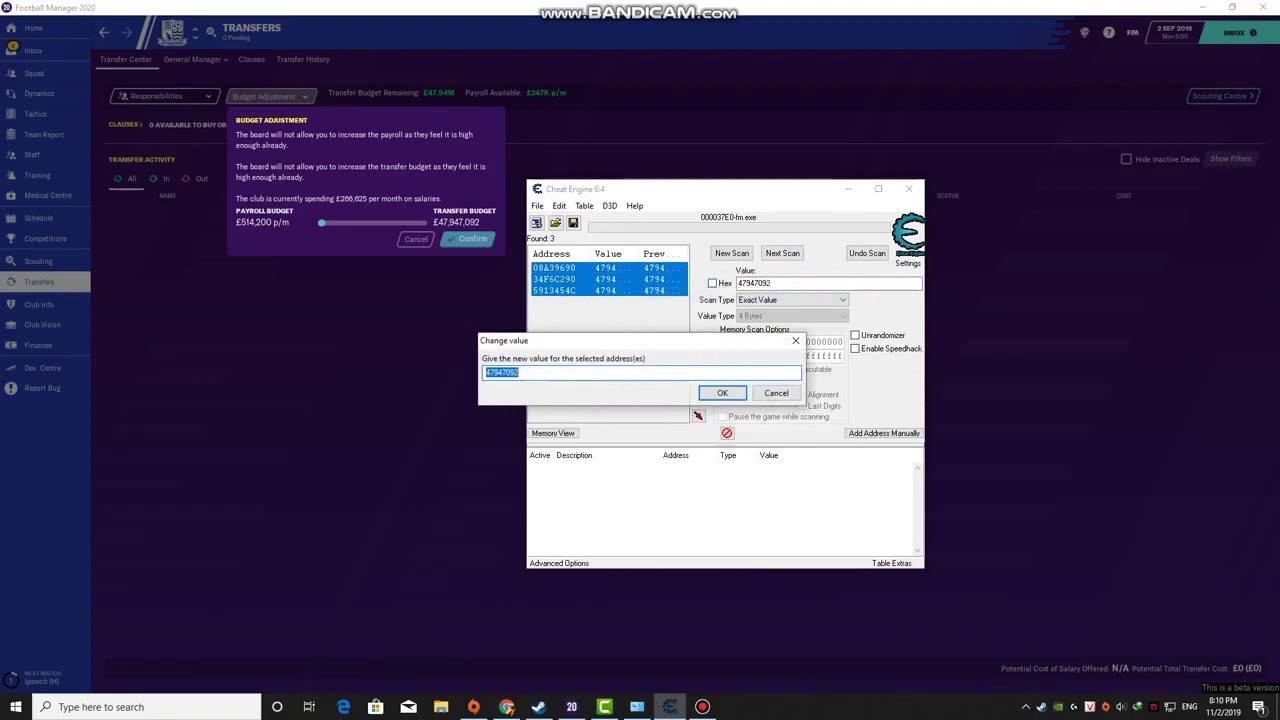The image size is (1280, 720).
Task: Open Tactics in the sidebar
Action: pyautogui.click(x=35, y=114)
